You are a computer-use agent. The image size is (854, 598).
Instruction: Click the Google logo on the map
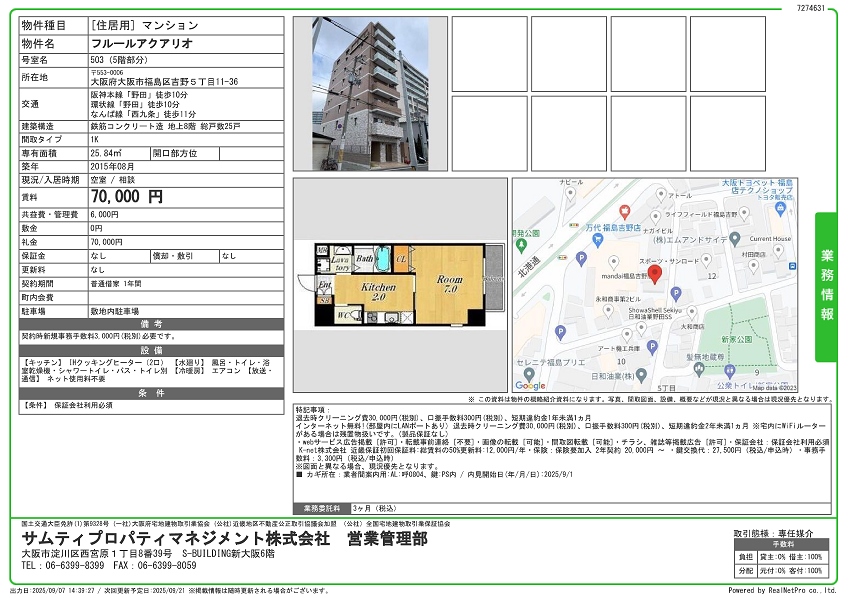(530, 384)
